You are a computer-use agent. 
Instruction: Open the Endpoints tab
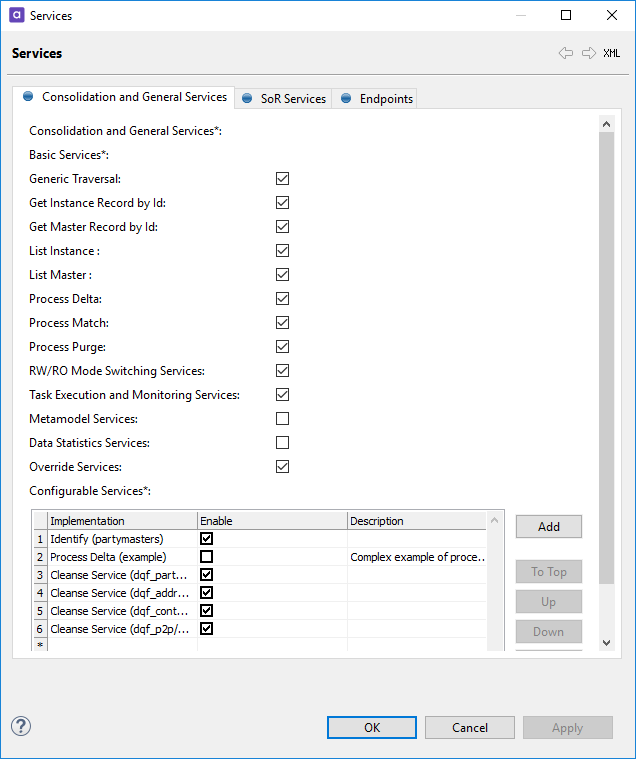point(376,98)
